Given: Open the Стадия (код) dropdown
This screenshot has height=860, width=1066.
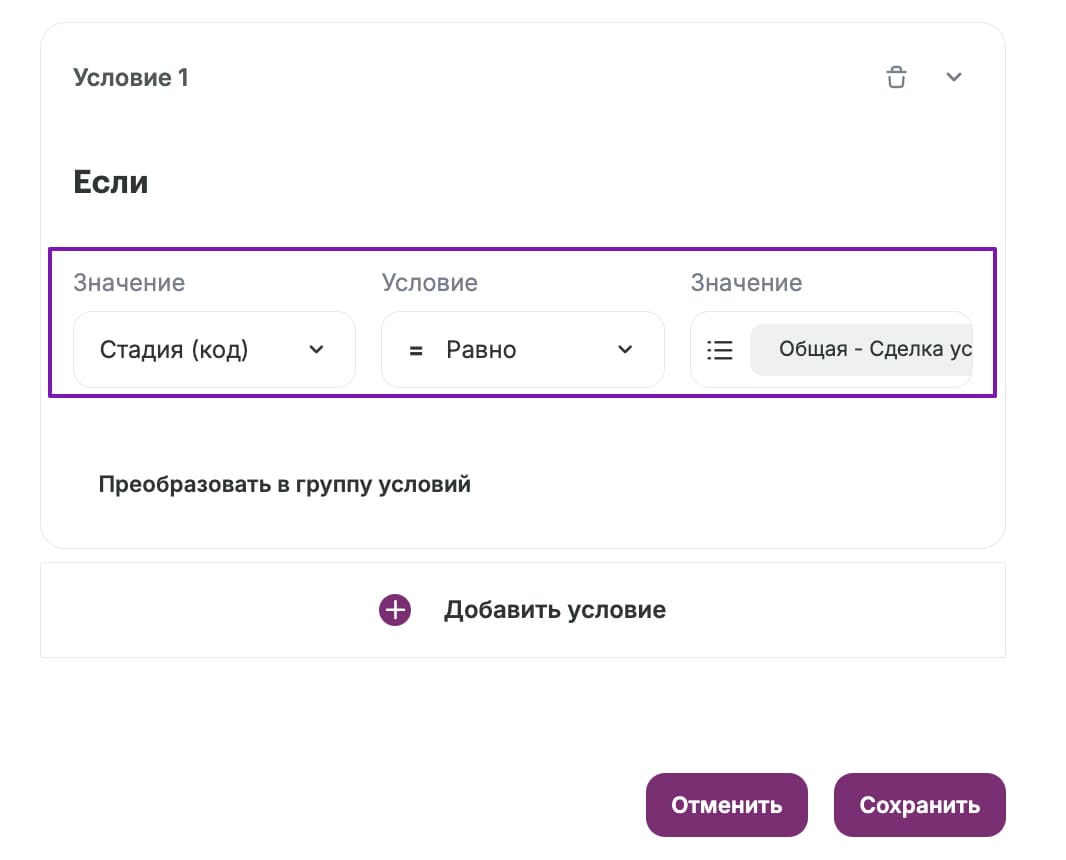Looking at the screenshot, I should pyautogui.click(x=214, y=349).
